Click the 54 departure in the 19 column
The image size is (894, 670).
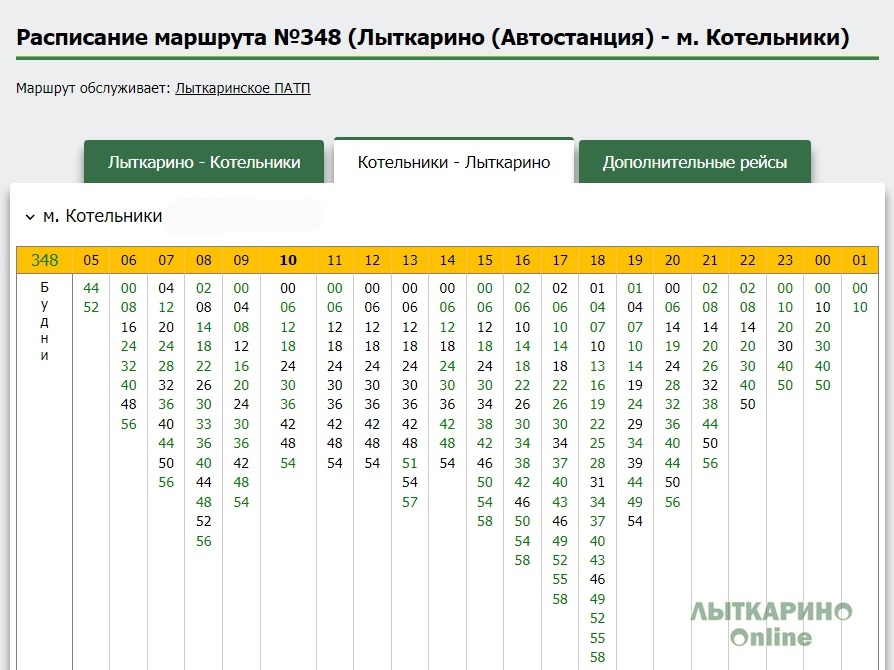(635, 521)
